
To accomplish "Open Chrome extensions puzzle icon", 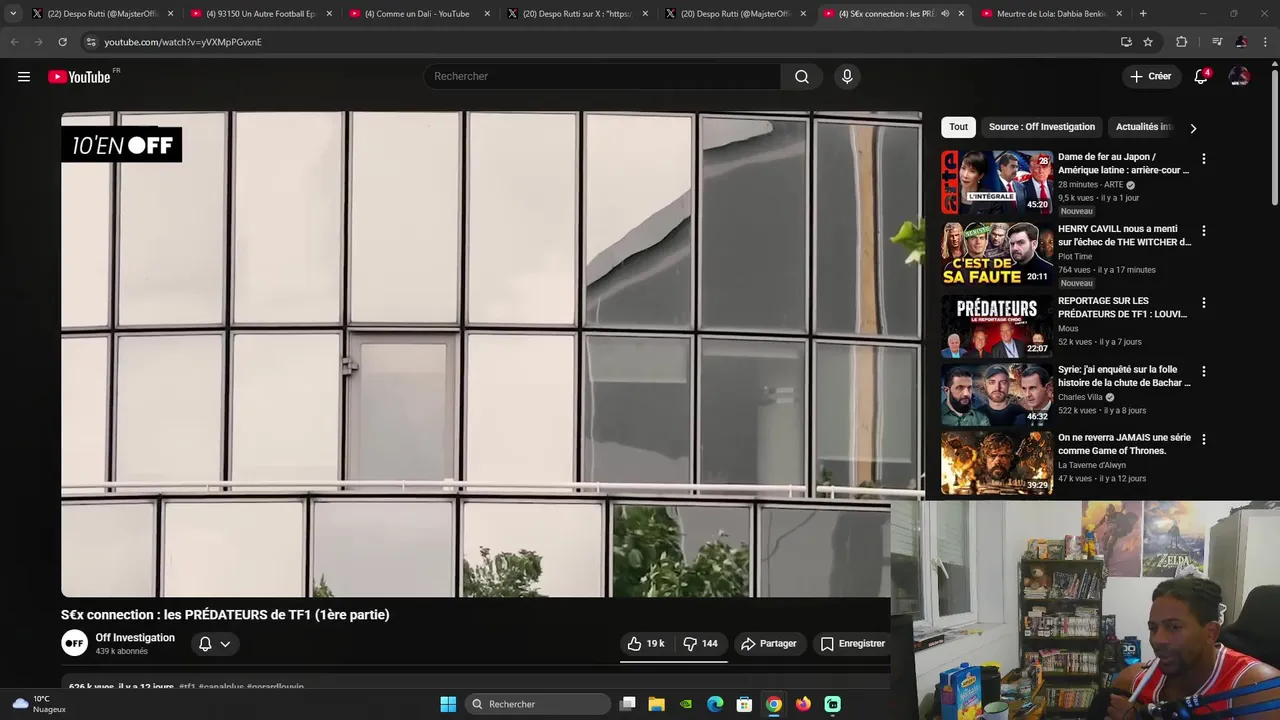I will pyautogui.click(x=1182, y=42).
